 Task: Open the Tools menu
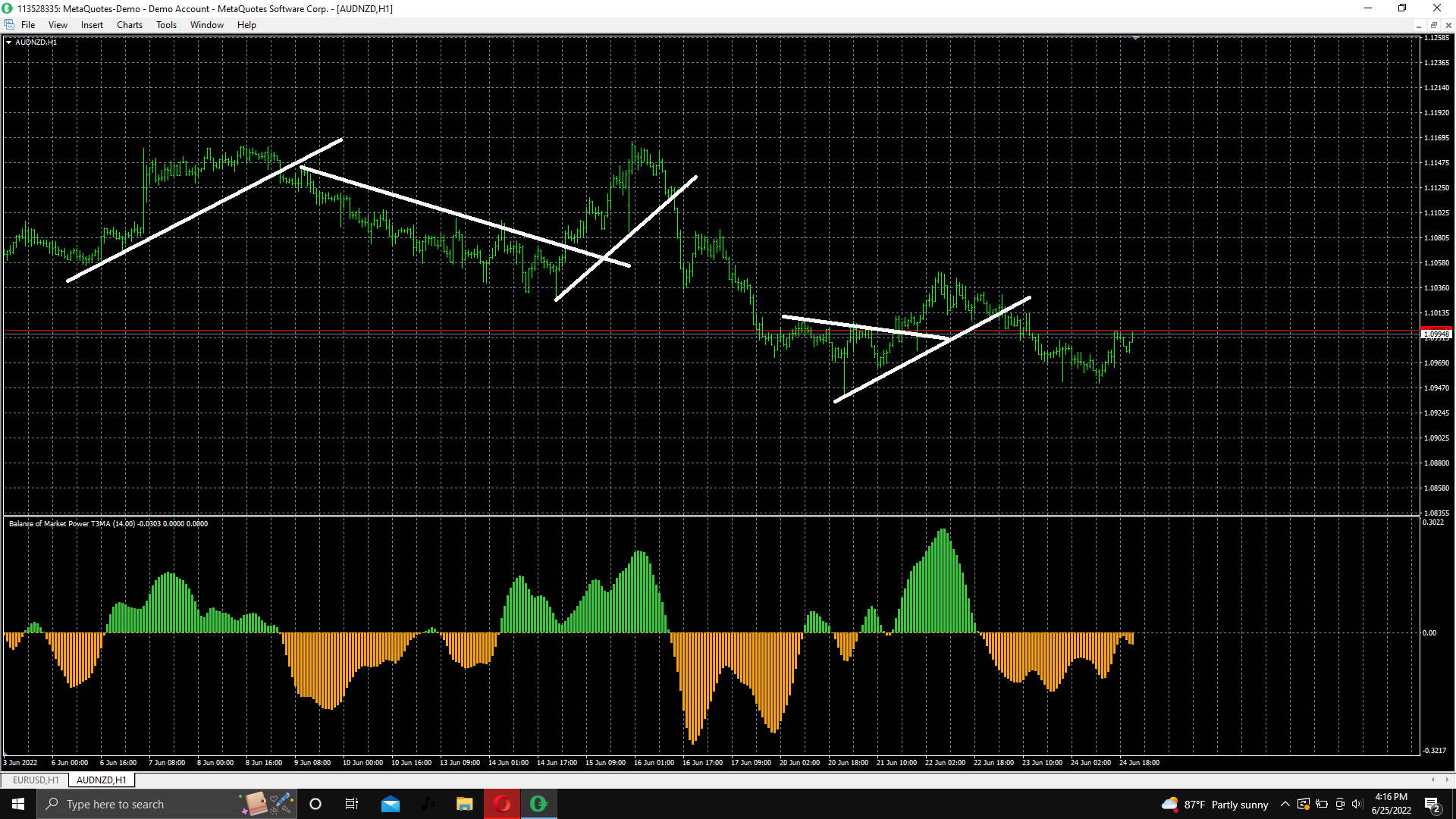(166, 25)
